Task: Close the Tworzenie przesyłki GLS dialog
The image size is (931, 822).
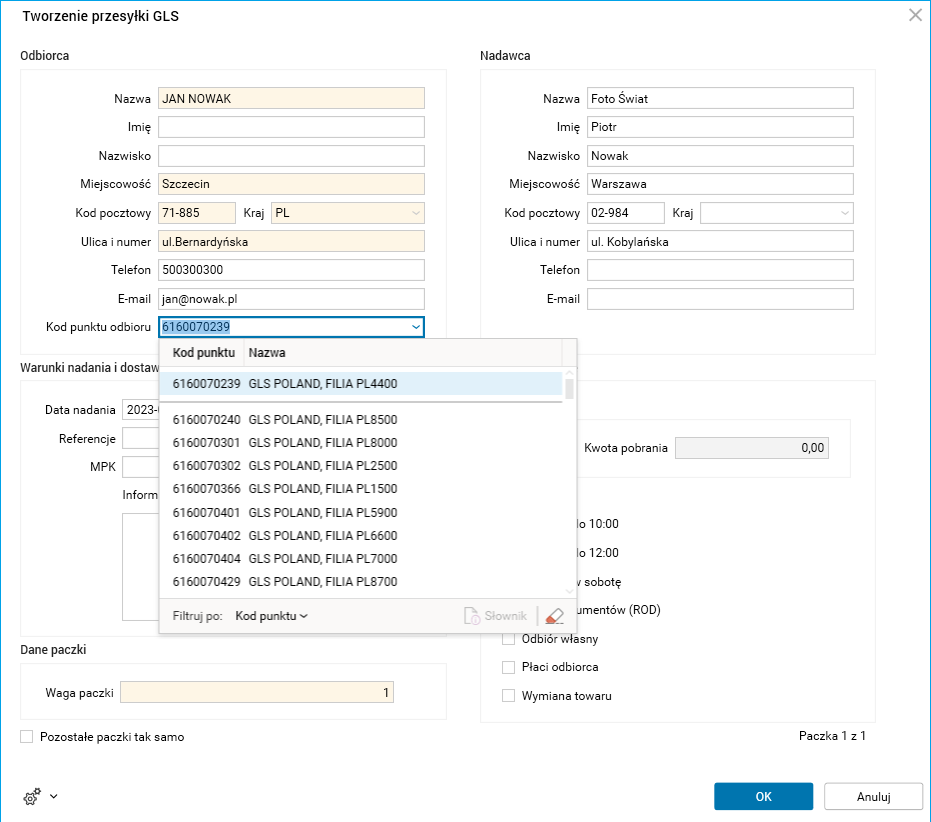Action: [914, 15]
